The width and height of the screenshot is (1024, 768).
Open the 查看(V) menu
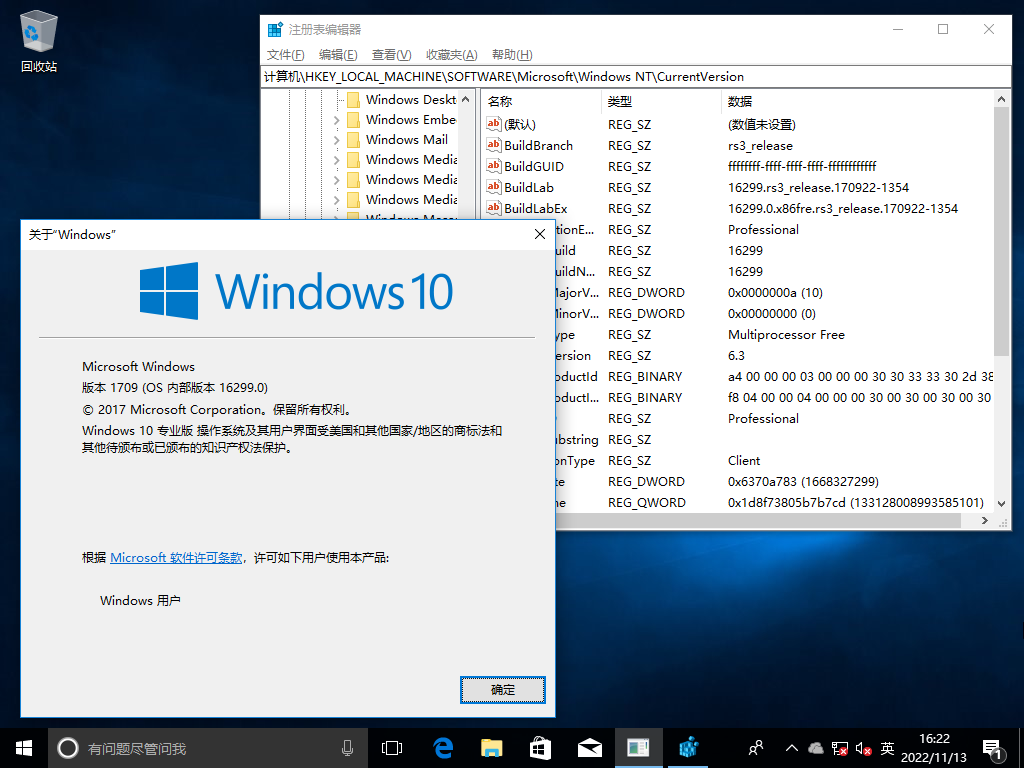(x=391, y=55)
